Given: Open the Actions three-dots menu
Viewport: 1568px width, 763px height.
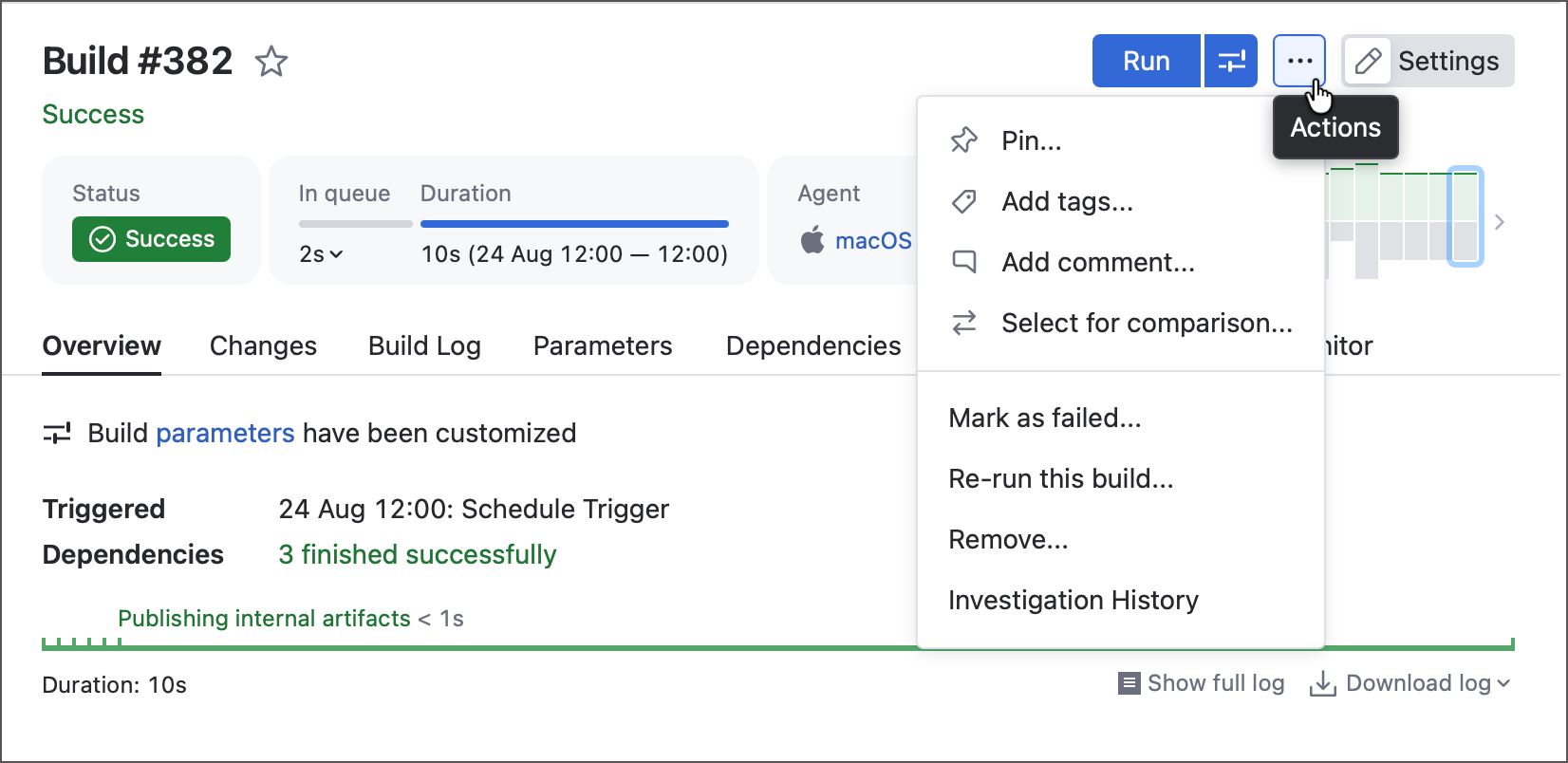Looking at the screenshot, I should (x=1299, y=61).
